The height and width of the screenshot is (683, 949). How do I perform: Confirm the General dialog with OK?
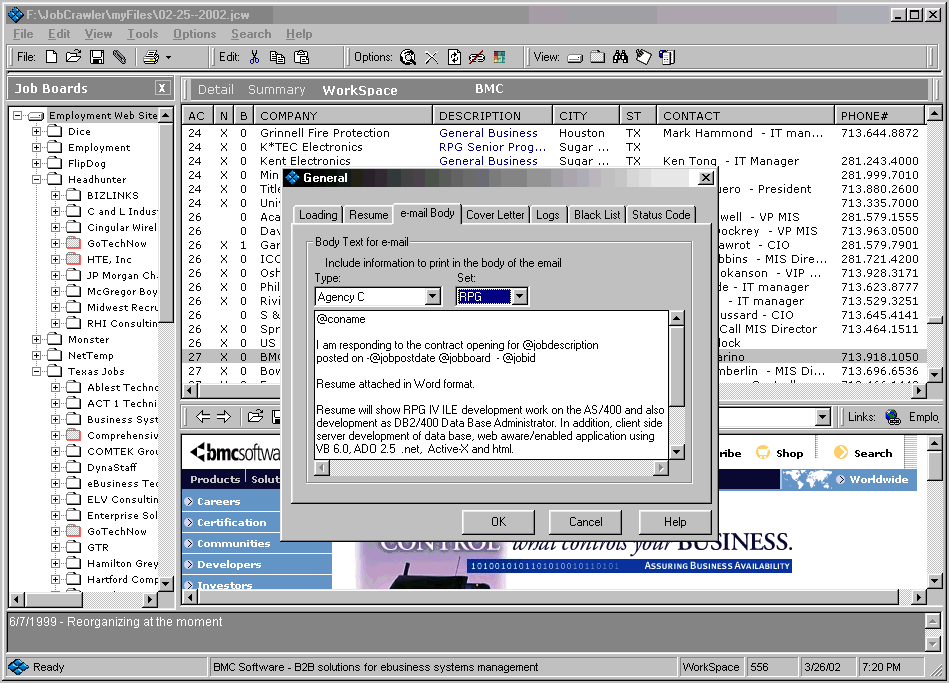(498, 521)
